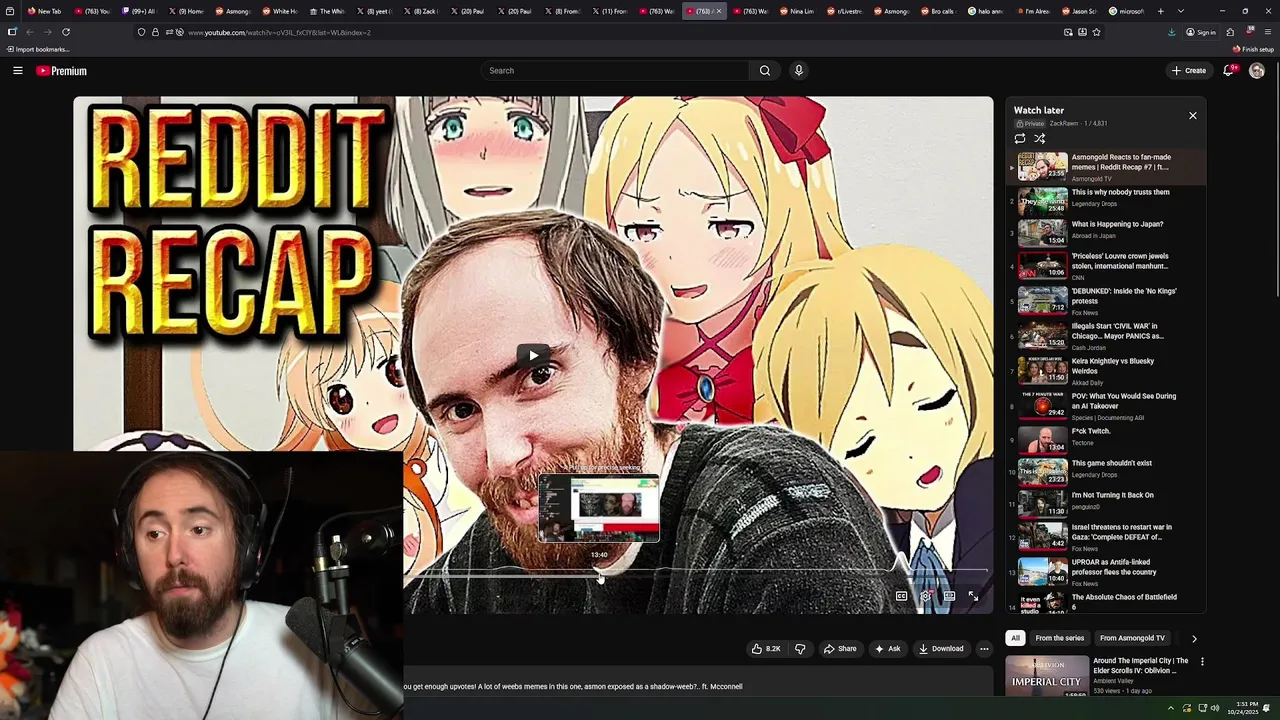The height and width of the screenshot is (720, 1280).
Task: Go back in browser history
Action: point(29,32)
